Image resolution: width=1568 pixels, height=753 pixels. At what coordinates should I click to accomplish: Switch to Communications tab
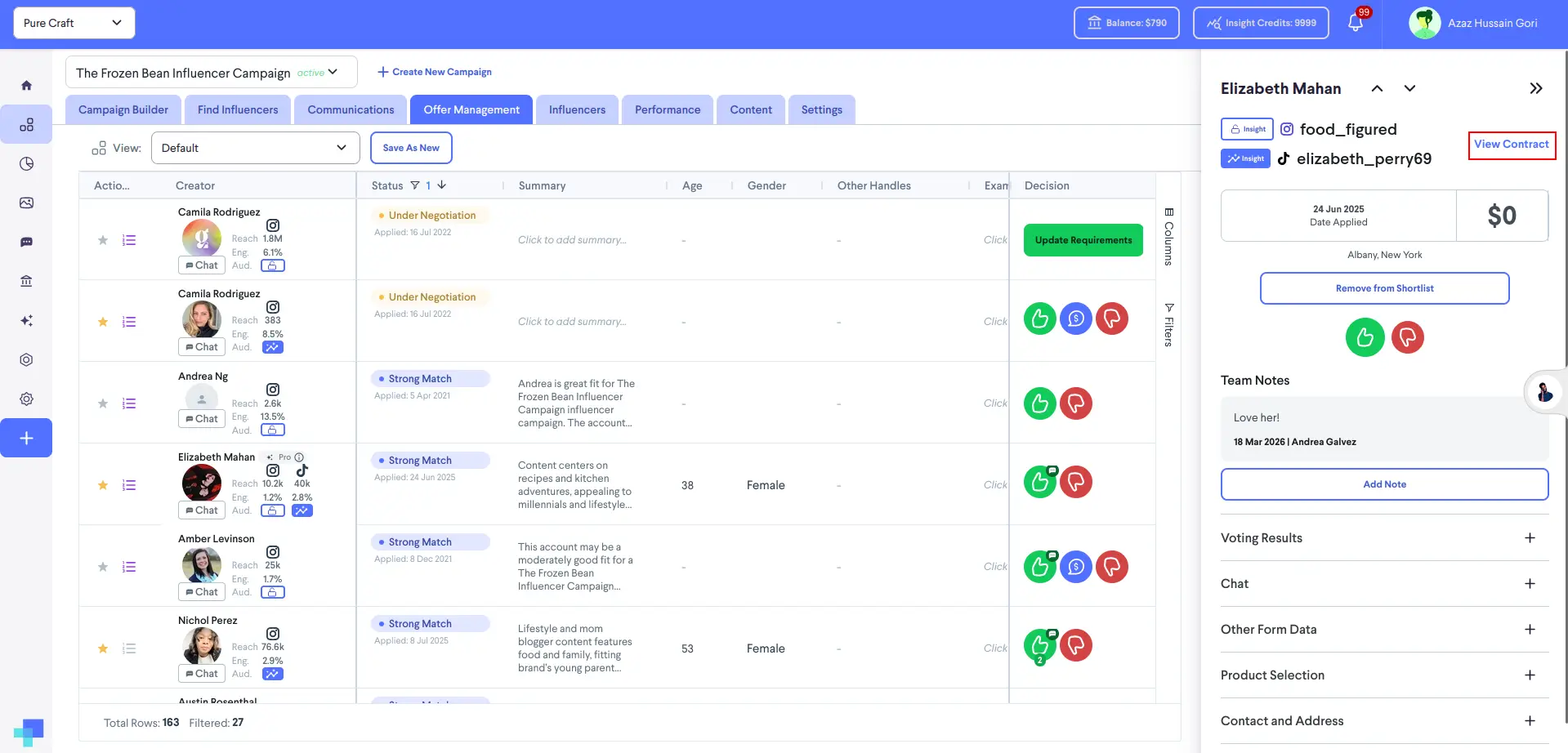click(351, 109)
